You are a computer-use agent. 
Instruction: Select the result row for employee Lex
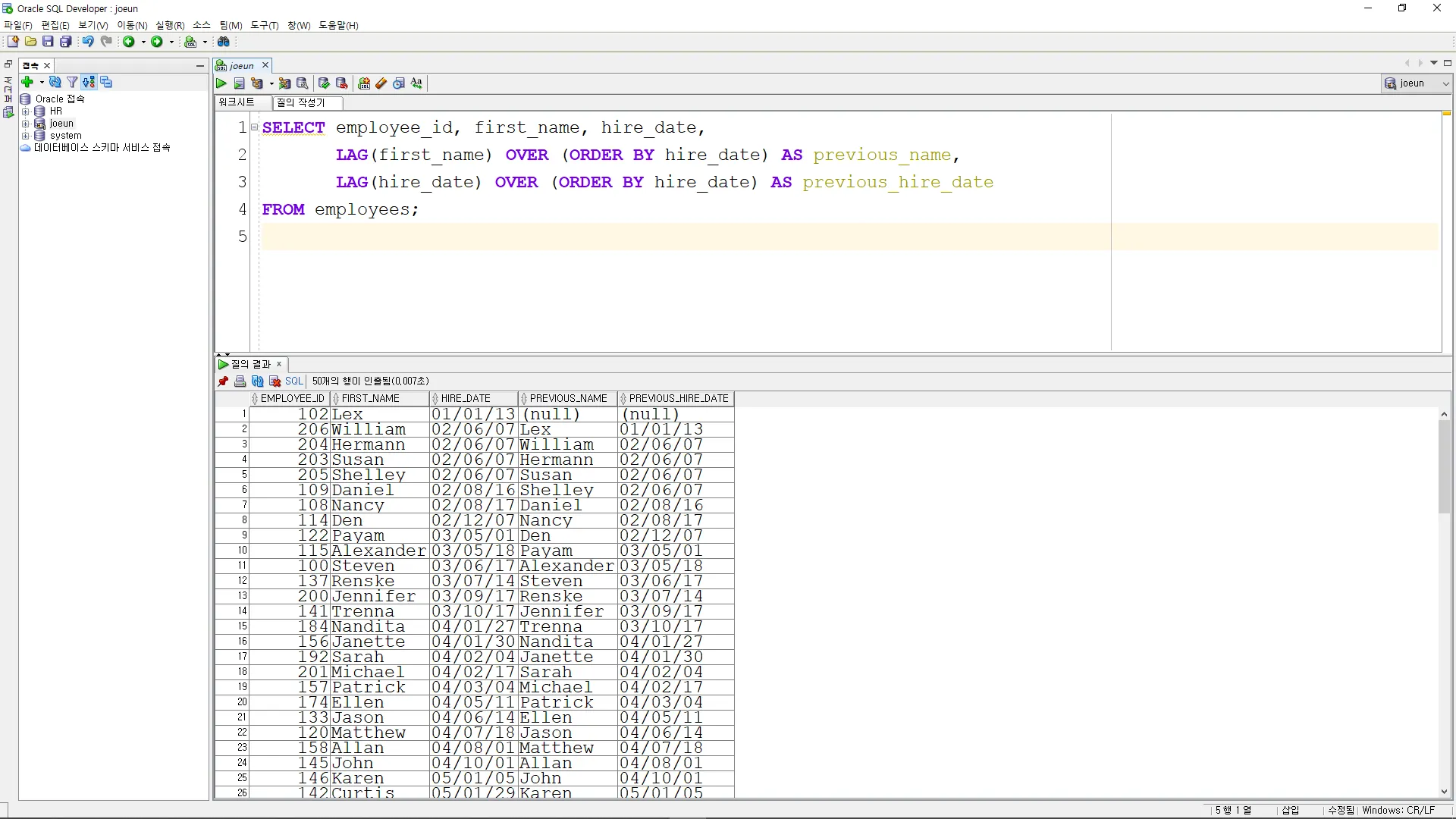pyautogui.click(x=347, y=415)
